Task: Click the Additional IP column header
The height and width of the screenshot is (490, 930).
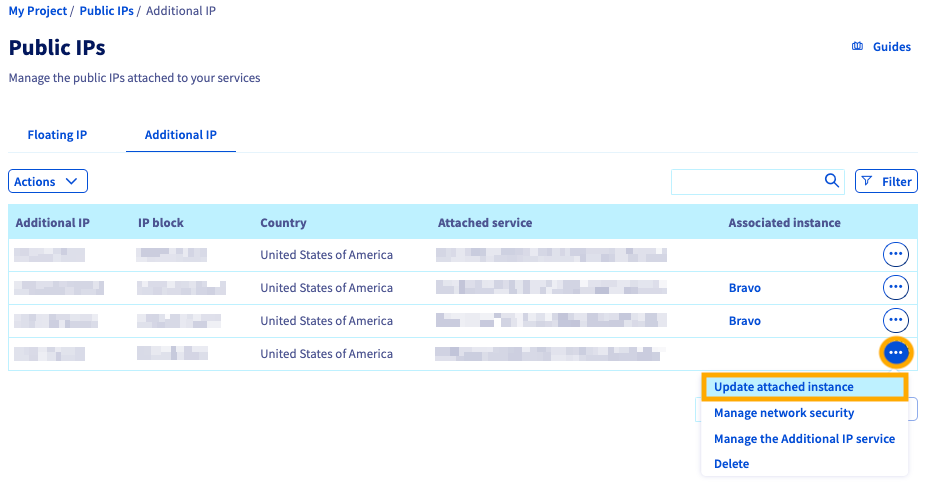Action: coord(52,223)
